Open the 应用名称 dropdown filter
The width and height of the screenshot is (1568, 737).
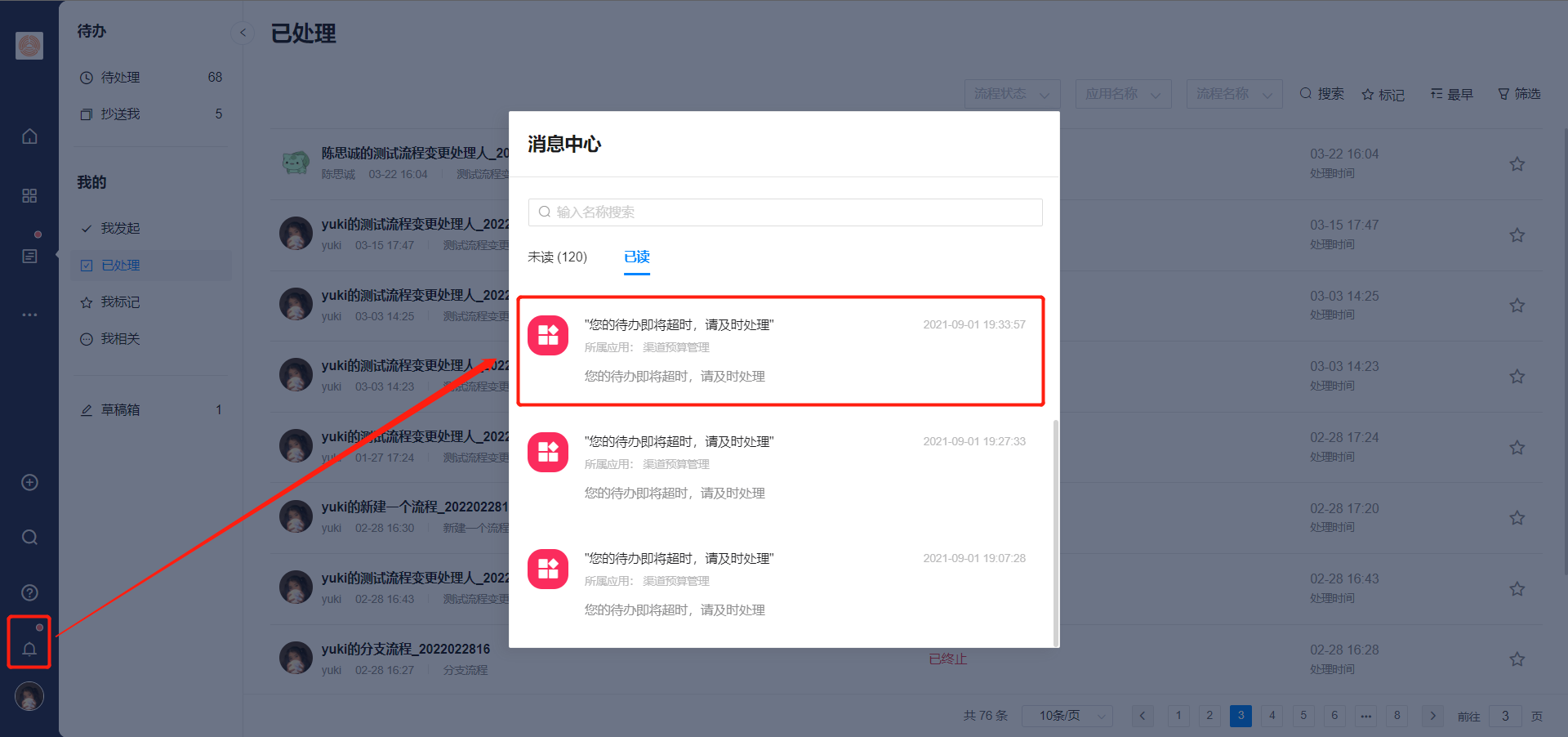click(x=1123, y=94)
